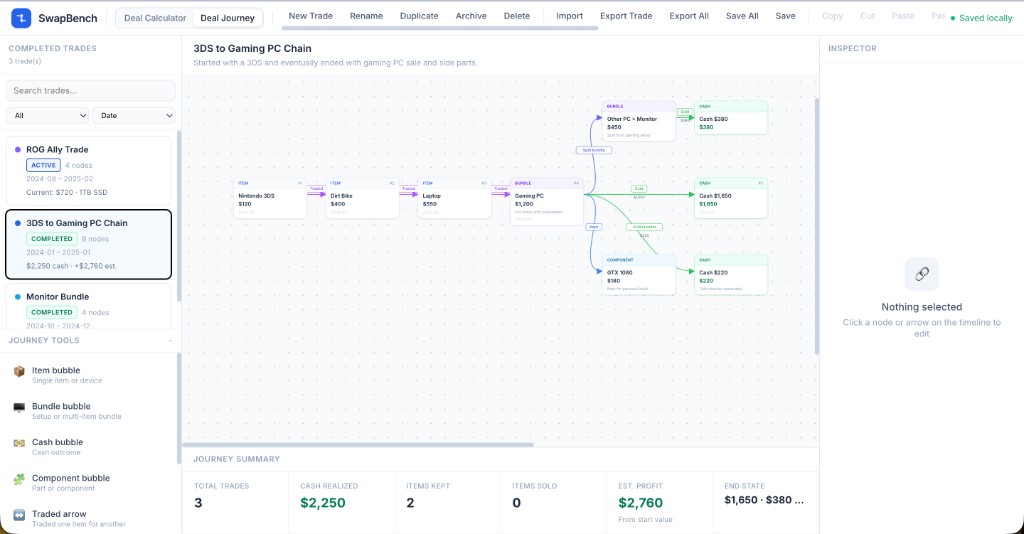The width and height of the screenshot is (1024, 534).
Task: Click the Split bundle arrow label
Action: 594,150
